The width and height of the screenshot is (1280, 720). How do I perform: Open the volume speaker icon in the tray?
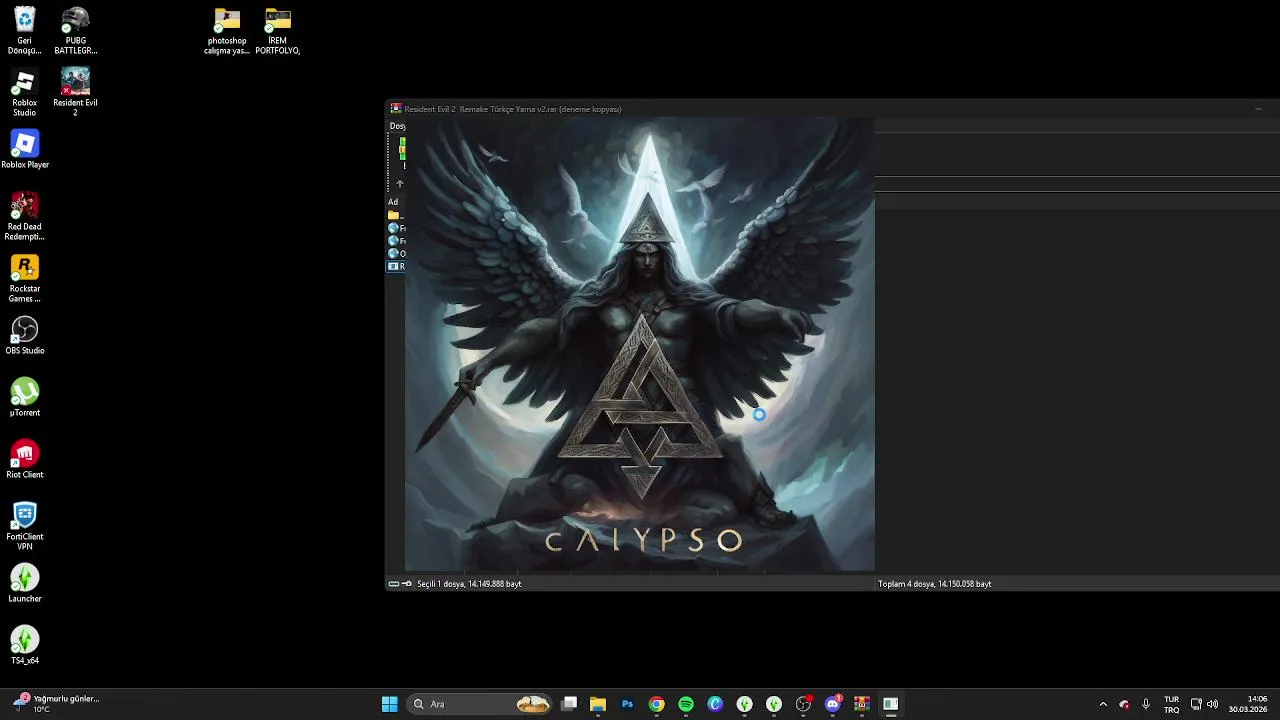(x=1212, y=704)
